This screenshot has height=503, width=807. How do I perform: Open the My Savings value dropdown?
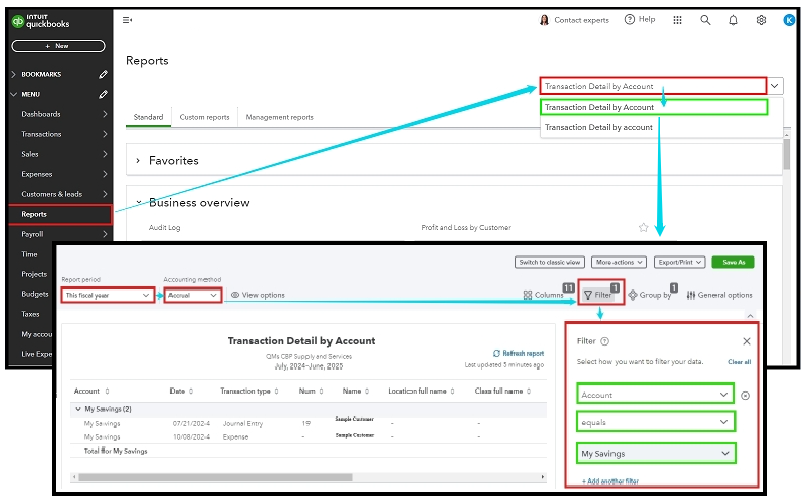pos(656,454)
